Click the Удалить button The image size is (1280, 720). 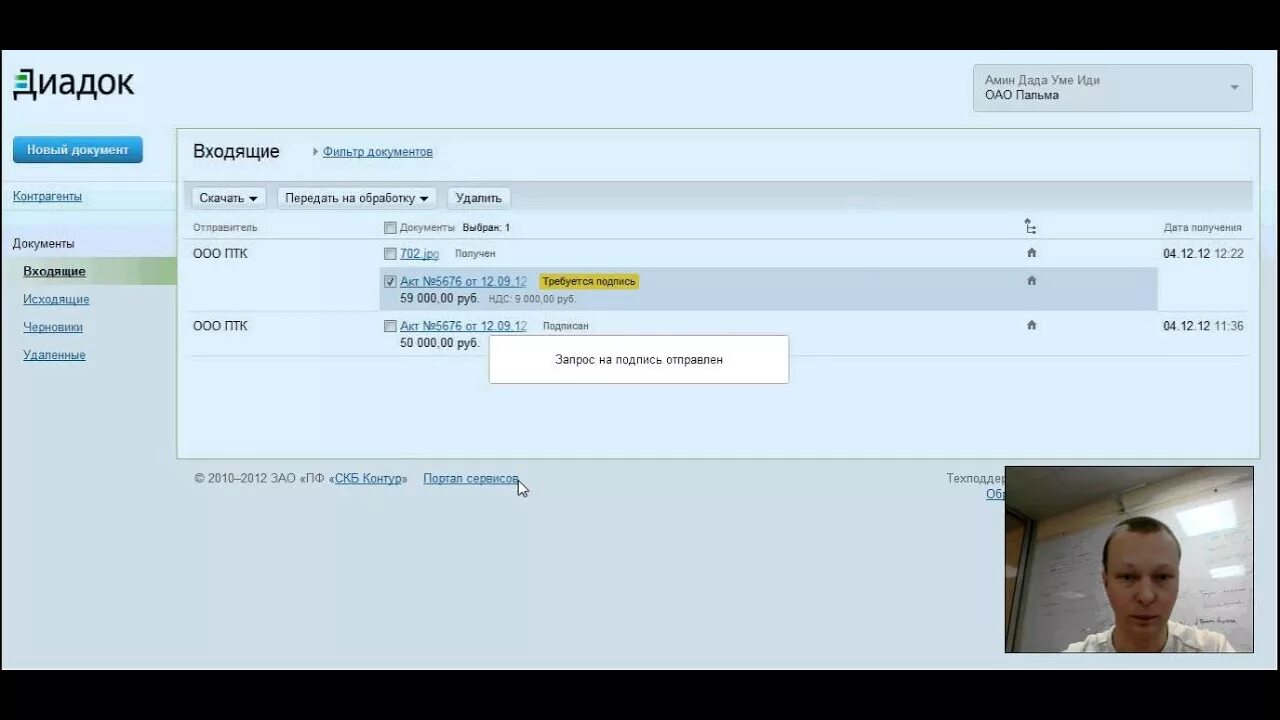(479, 198)
